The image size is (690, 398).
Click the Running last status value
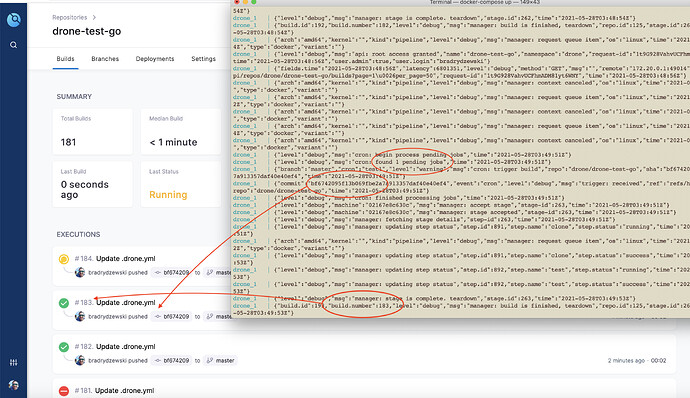click(168, 195)
